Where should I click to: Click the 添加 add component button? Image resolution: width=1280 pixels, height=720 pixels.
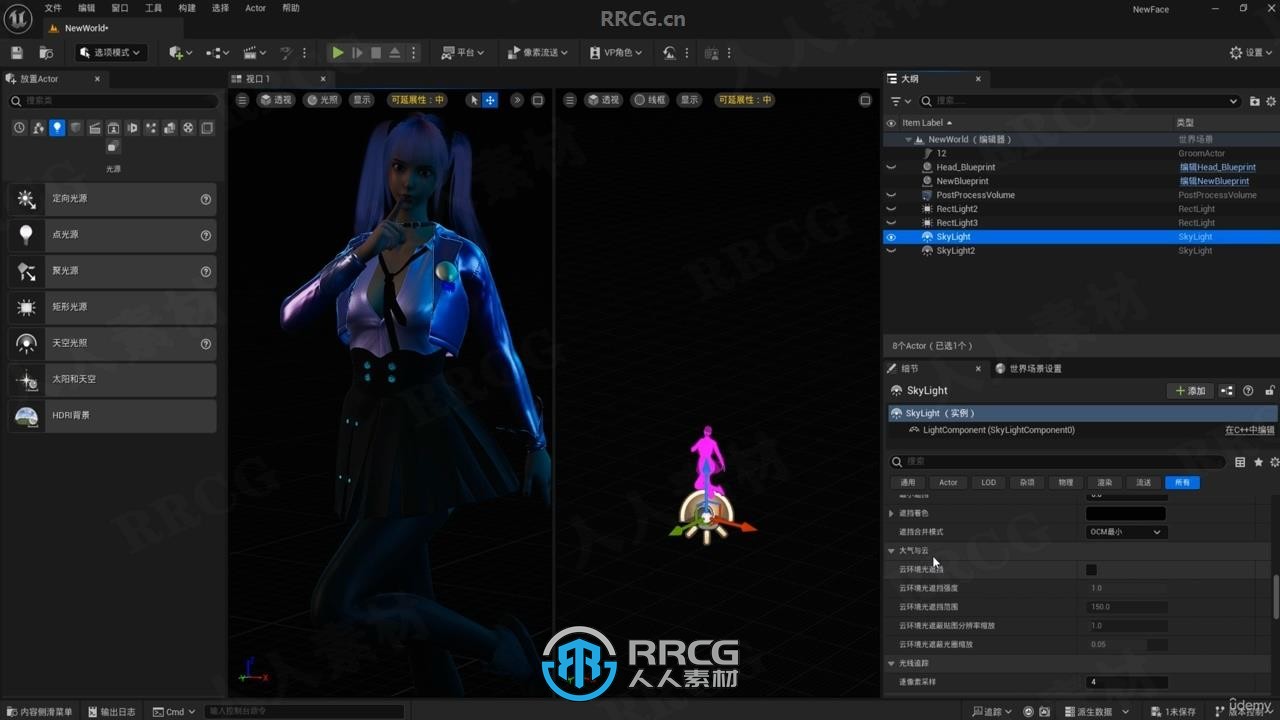point(1191,391)
